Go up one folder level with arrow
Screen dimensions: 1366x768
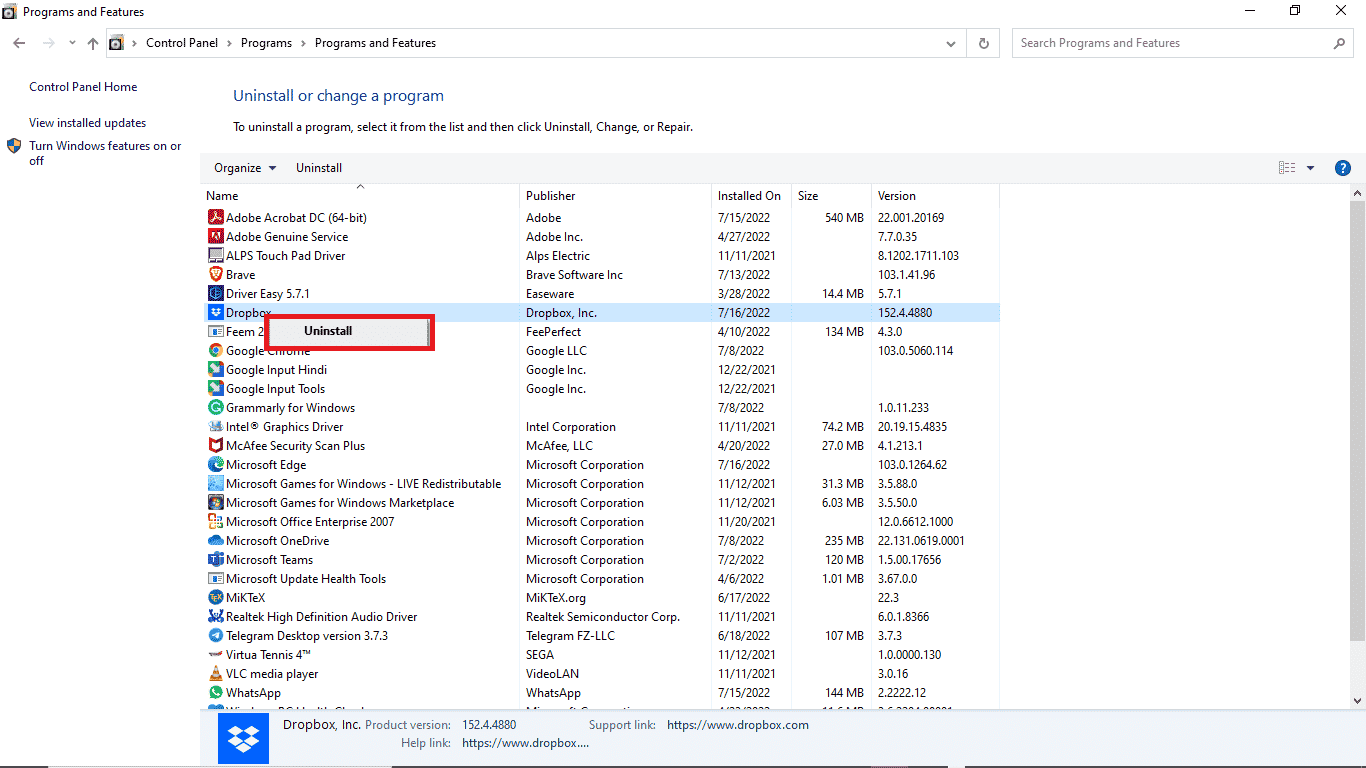[x=93, y=43]
